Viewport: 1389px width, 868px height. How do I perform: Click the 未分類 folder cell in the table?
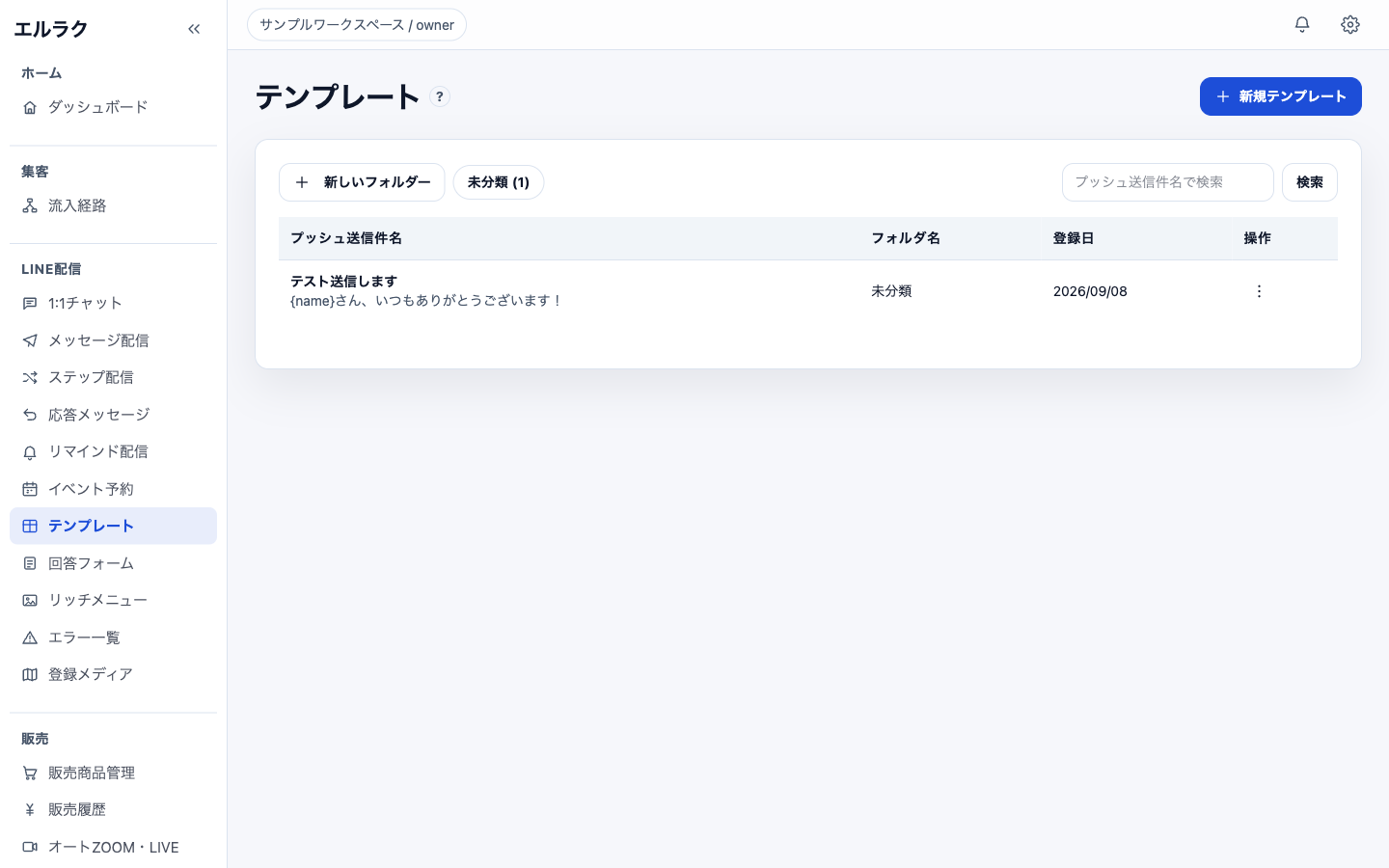click(x=891, y=291)
